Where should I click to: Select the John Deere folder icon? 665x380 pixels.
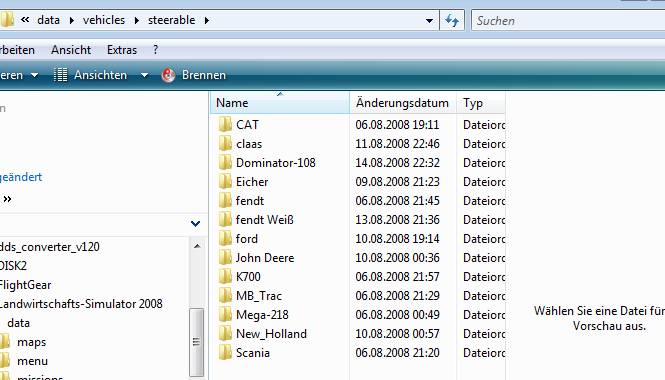[x=225, y=258]
